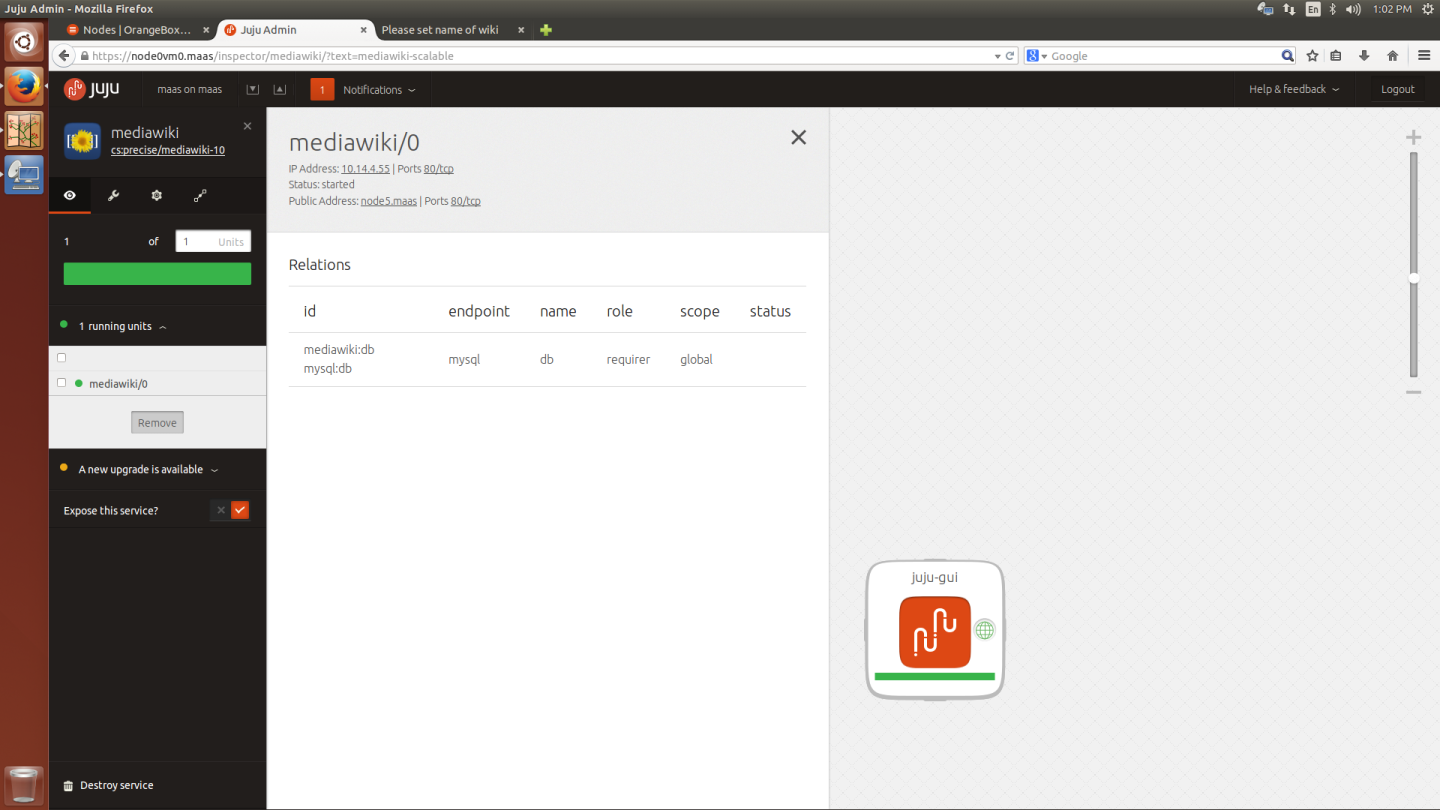Select the wrench units tab in inspector

click(112, 195)
